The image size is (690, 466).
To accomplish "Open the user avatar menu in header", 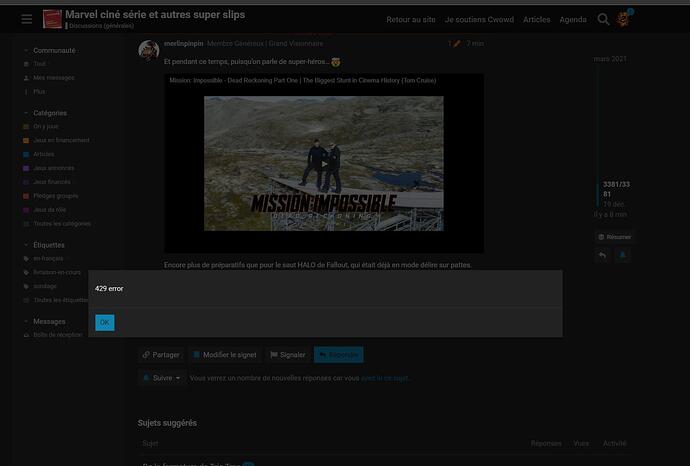I will point(623,19).
